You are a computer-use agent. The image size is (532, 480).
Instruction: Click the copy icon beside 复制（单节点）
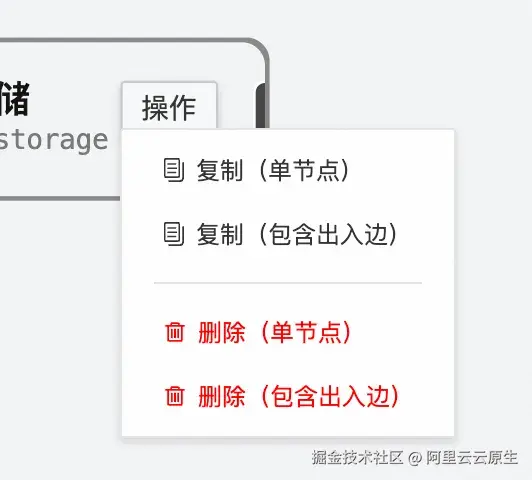click(x=174, y=170)
